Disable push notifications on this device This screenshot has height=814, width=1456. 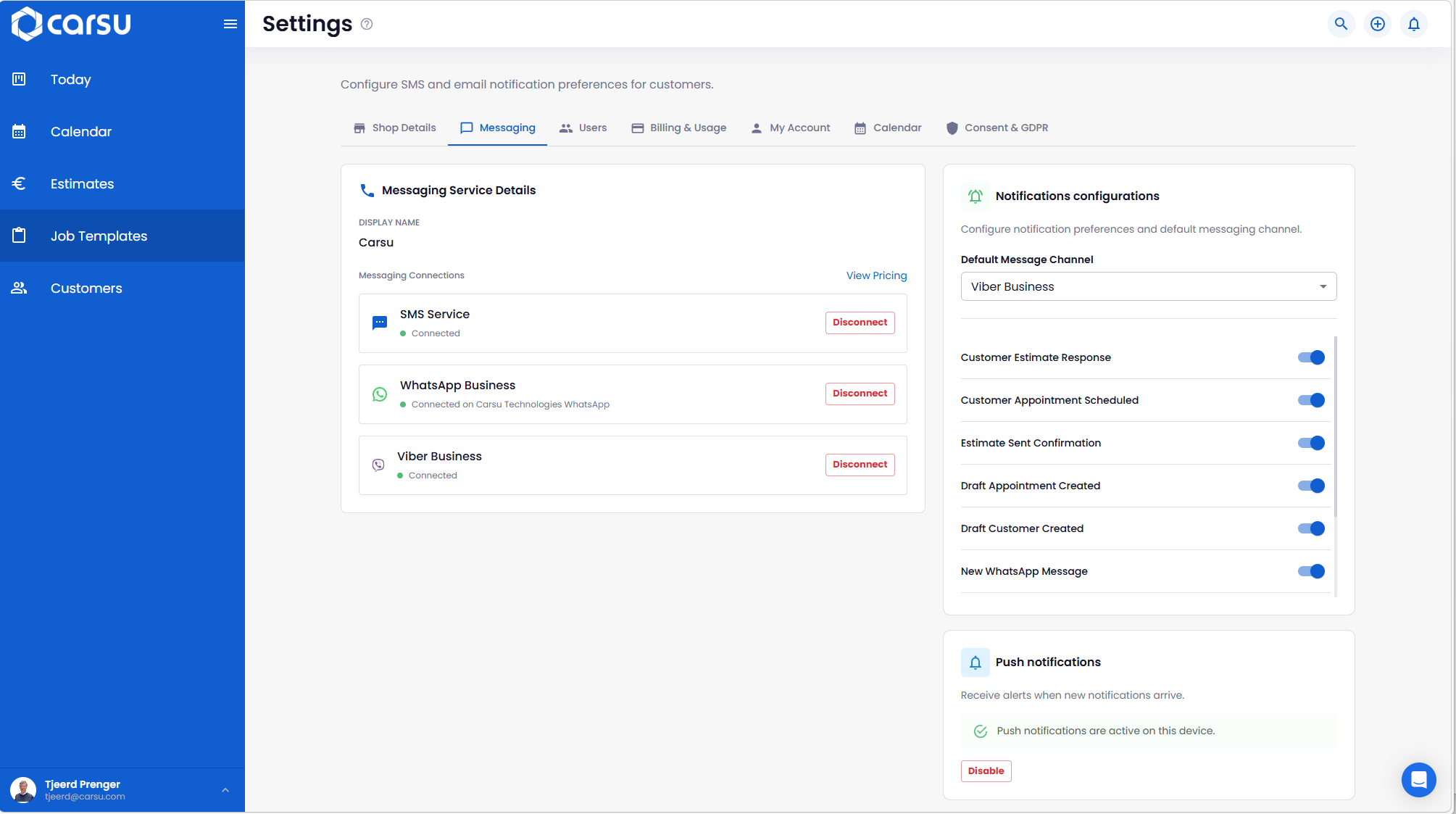point(986,771)
